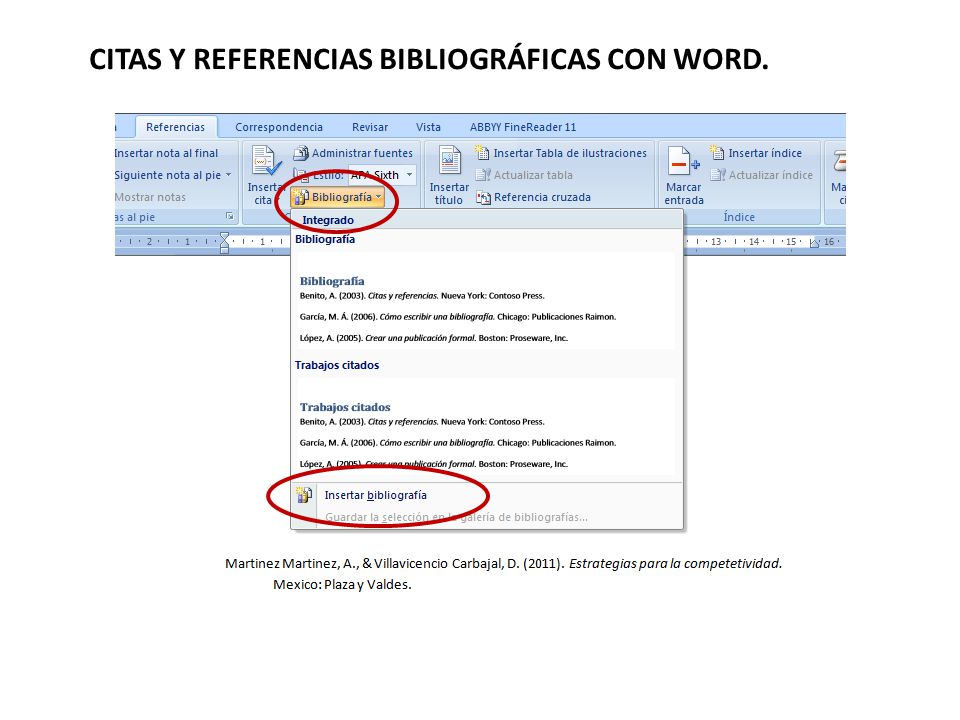Click the Administrar fuentes icon
The image size is (960, 720).
[300, 153]
